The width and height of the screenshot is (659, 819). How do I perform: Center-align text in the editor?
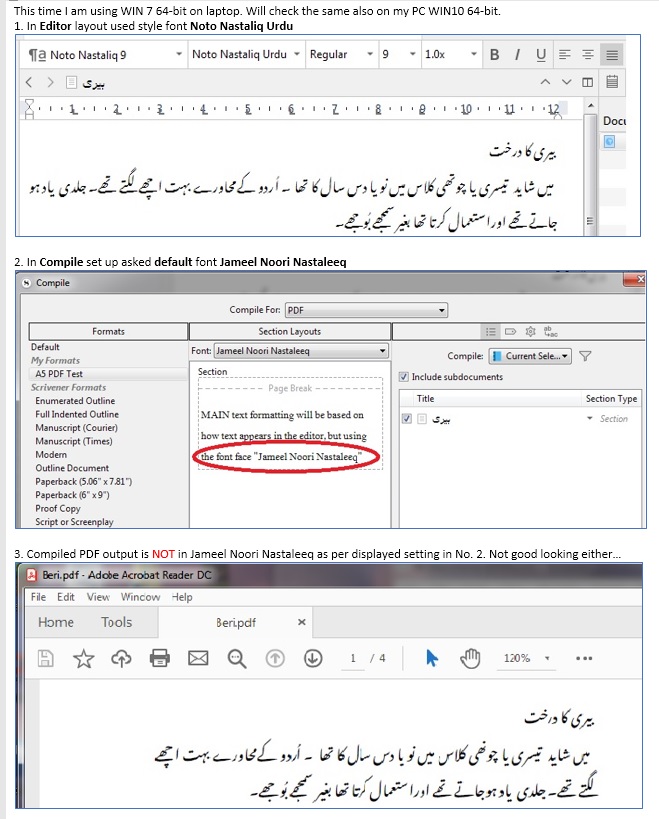point(587,54)
